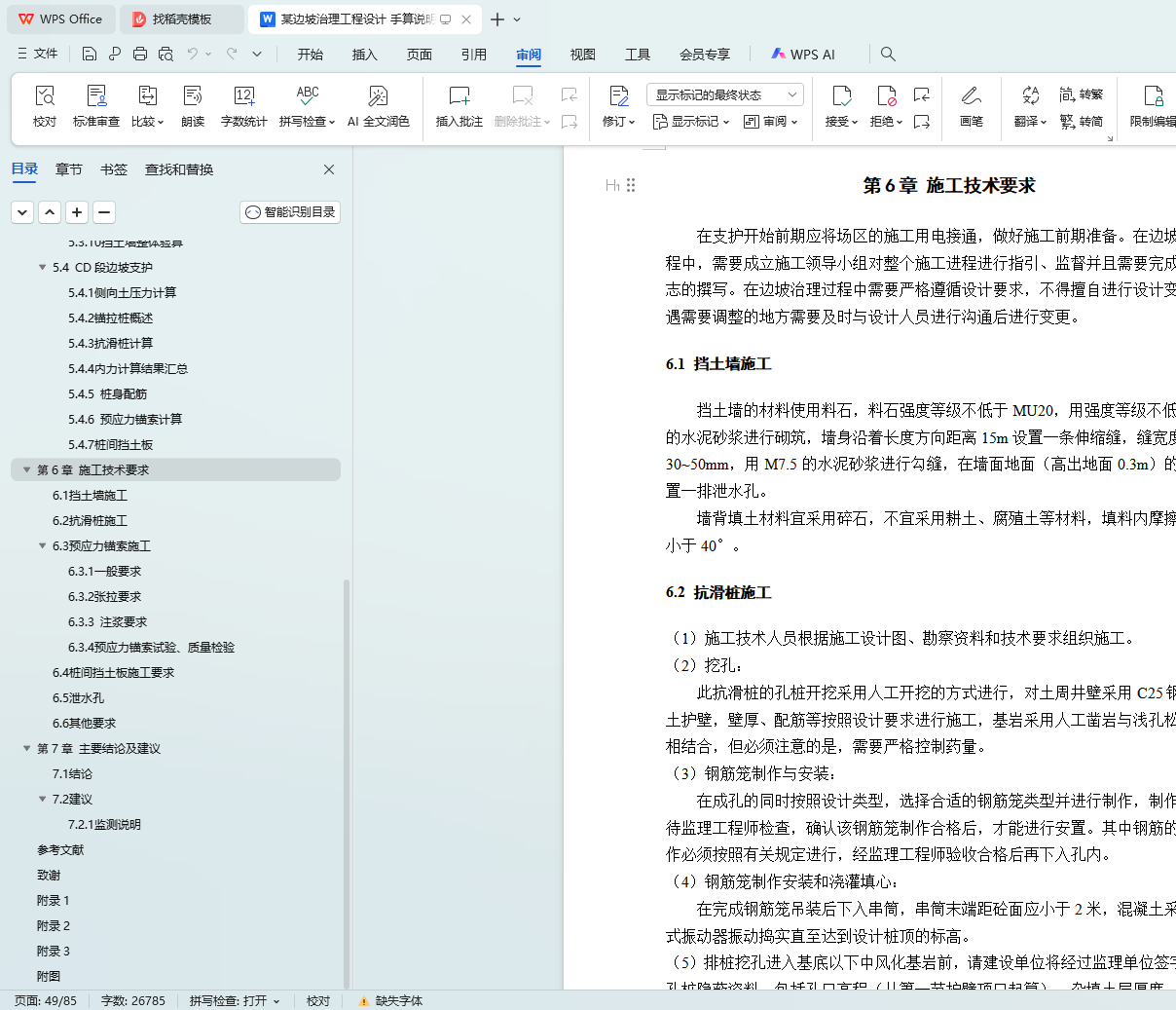Open the 审阅 pane dropdown
The width and height of the screenshot is (1176, 1010).
coord(771,122)
